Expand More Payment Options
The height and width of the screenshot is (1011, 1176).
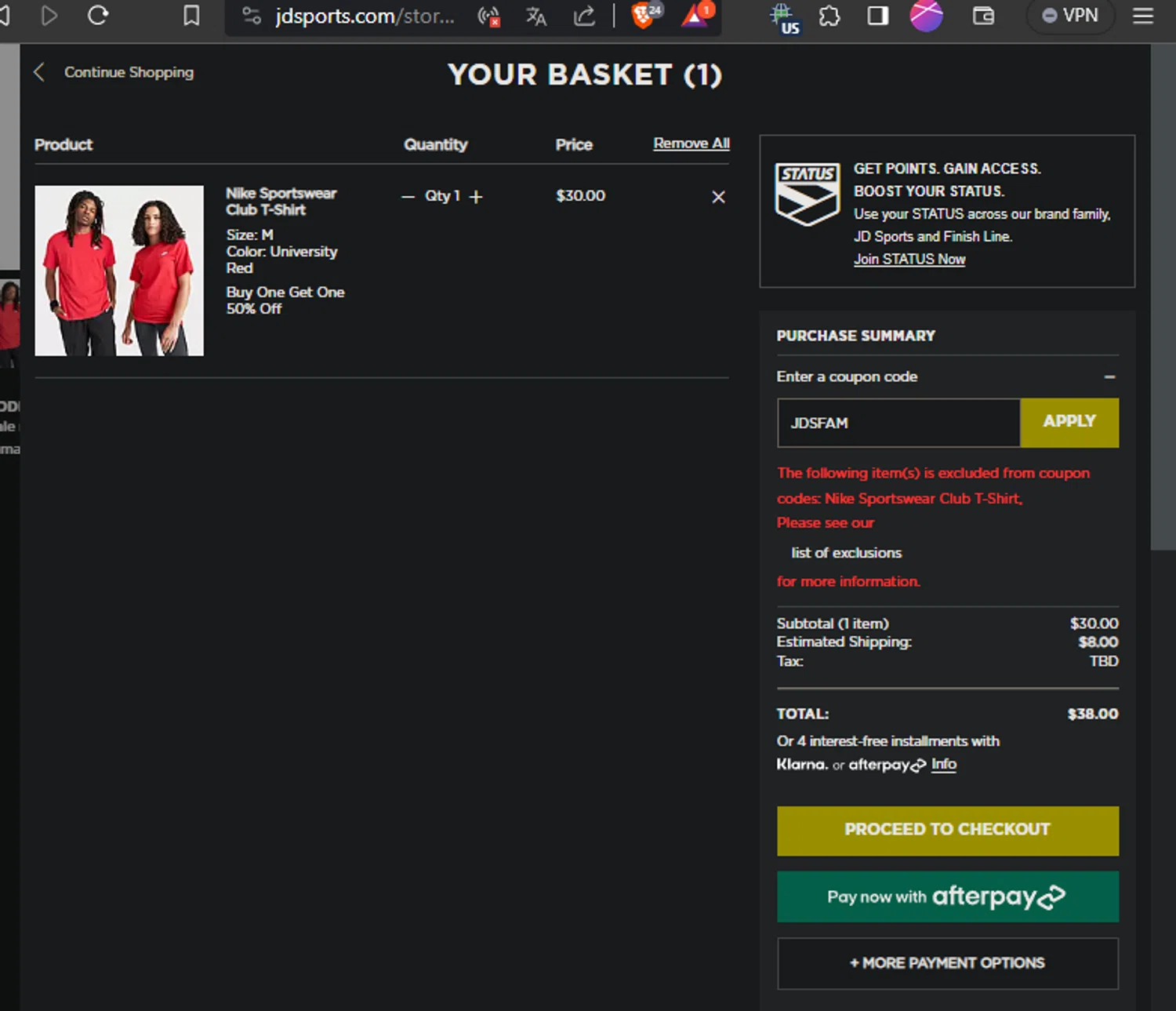pyautogui.click(x=948, y=963)
